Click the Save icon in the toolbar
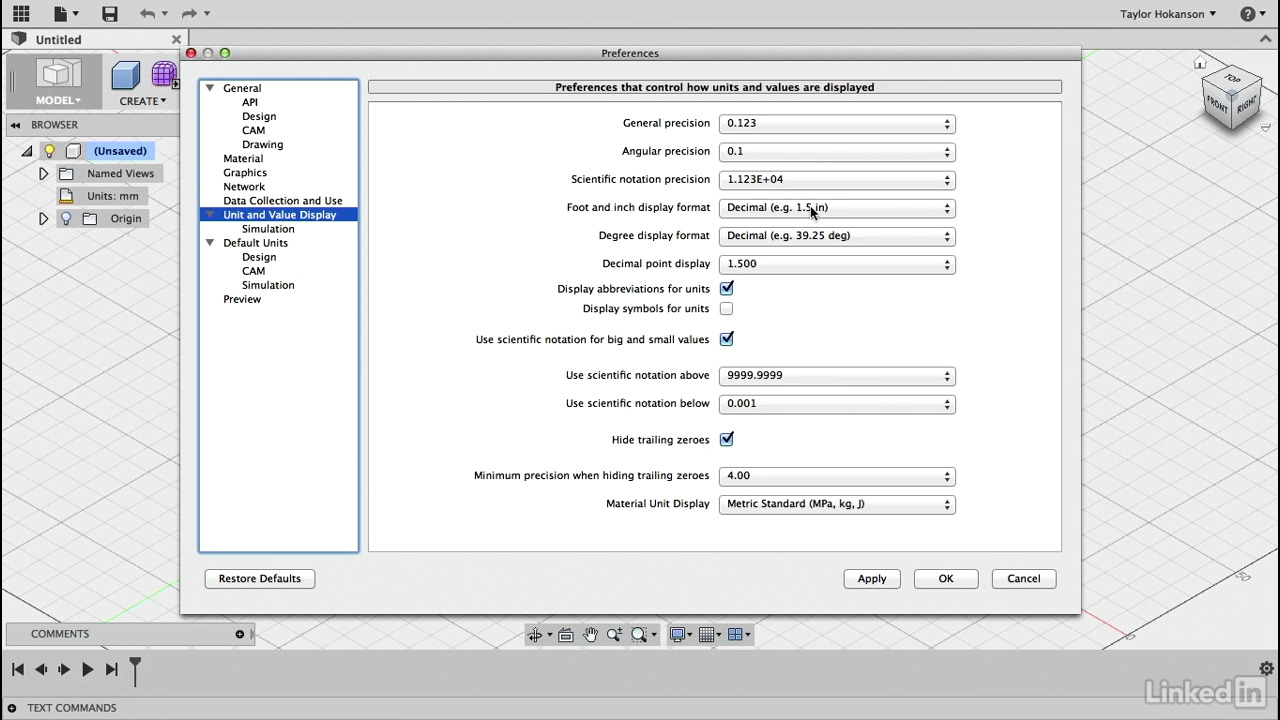 click(x=110, y=14)
